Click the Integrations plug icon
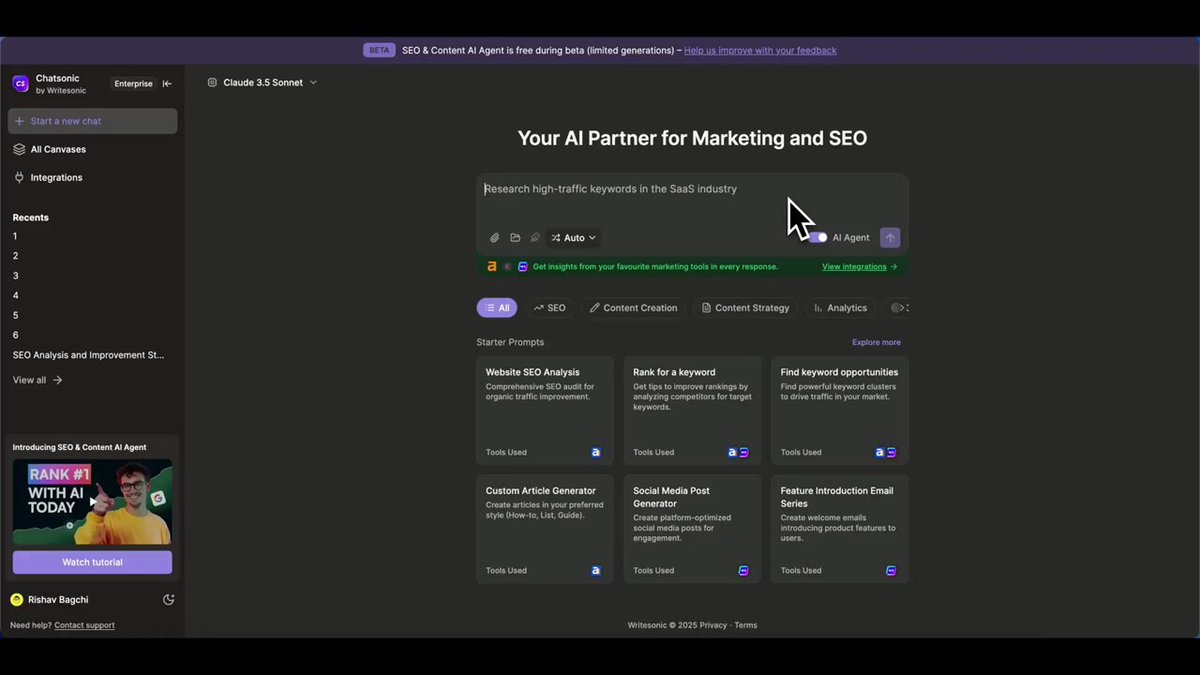Screen dimensions: 1200x675 point(19,177)
